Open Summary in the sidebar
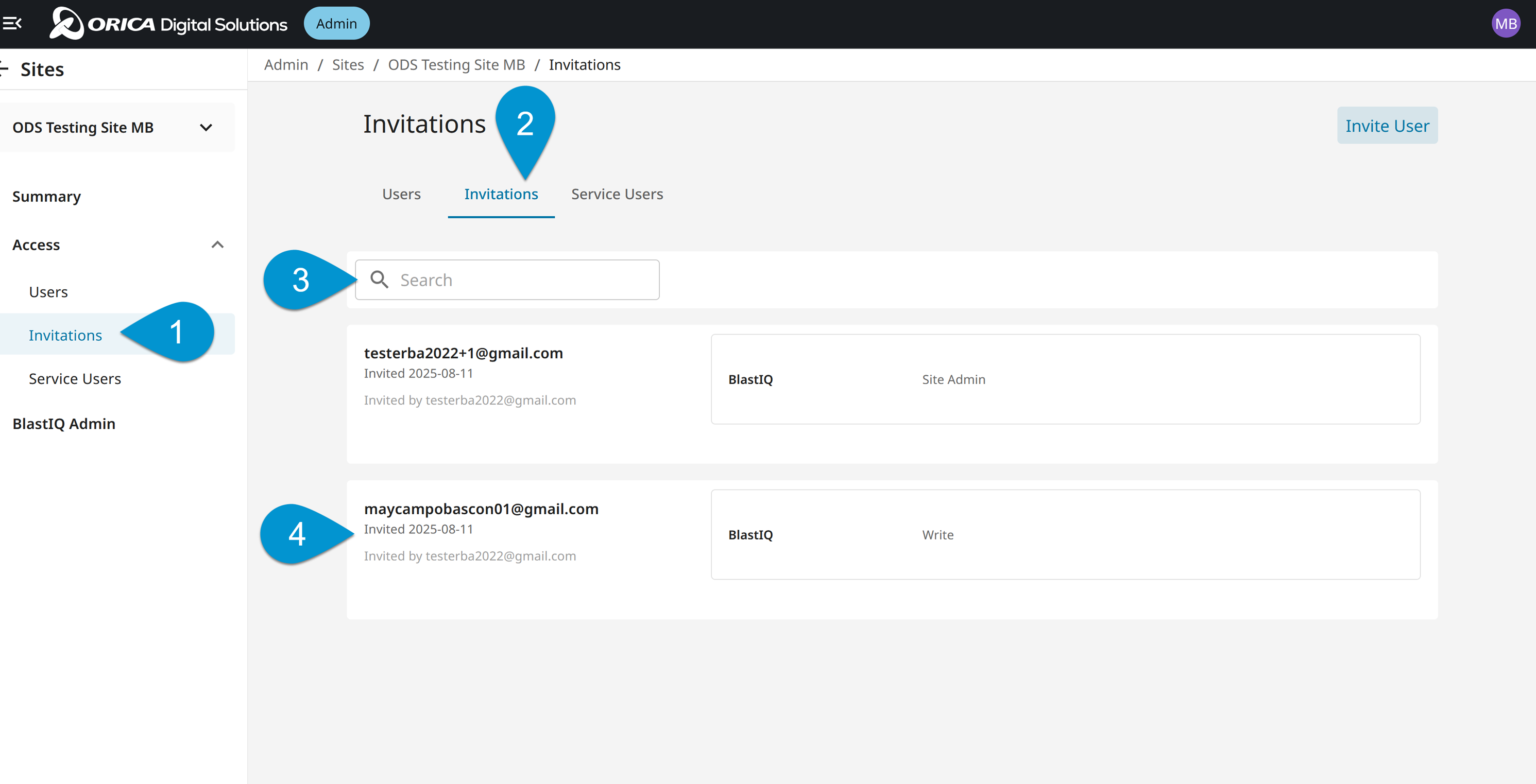Image resolution: width=1536 pixels, height=784 pixels. [x=46, y=197]
